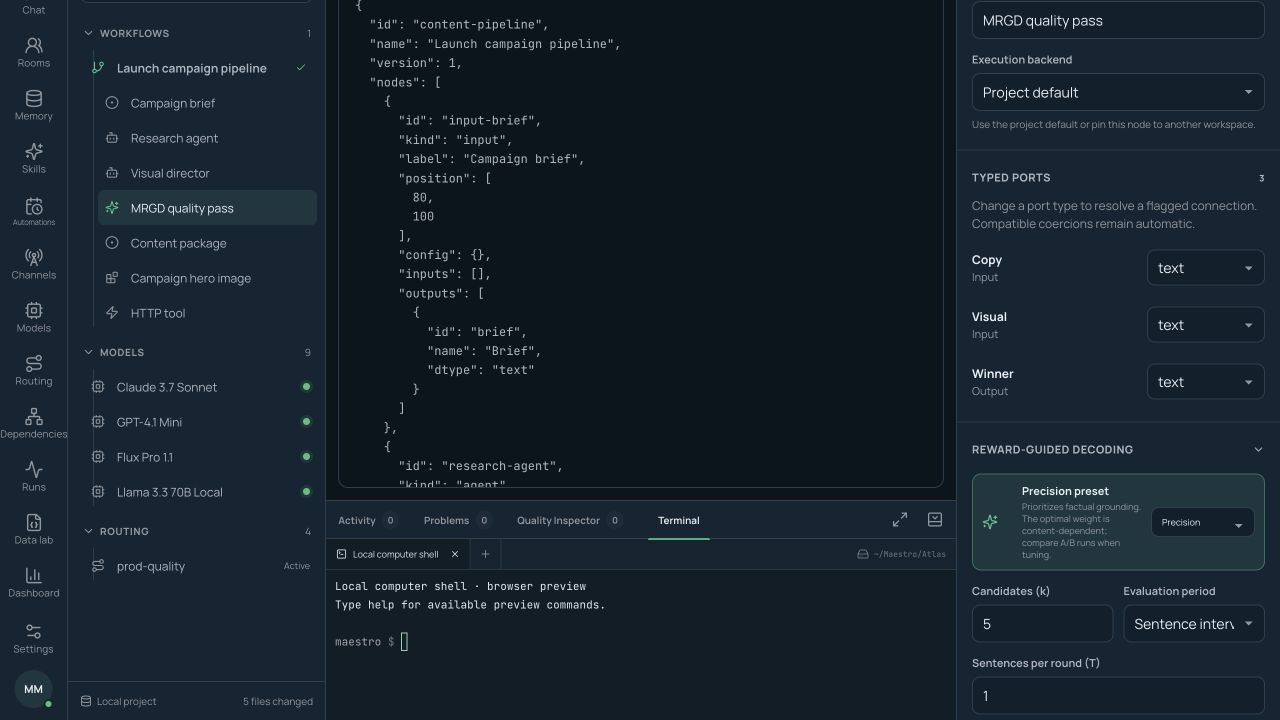The height and width of the screenshot is (720, 1280).
Task: Collapse the Workflows section
Action: (x=88, y=33)
